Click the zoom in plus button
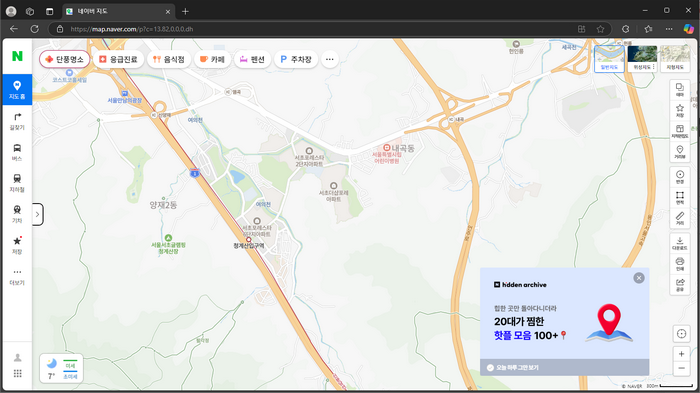This screenshot has width=700, height=393. coord(681,354)
